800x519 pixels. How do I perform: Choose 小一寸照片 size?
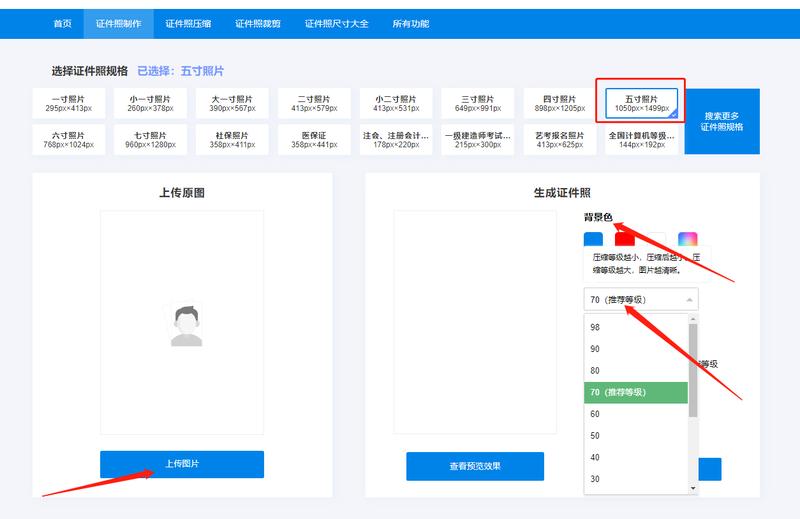(x=151, y=103)
